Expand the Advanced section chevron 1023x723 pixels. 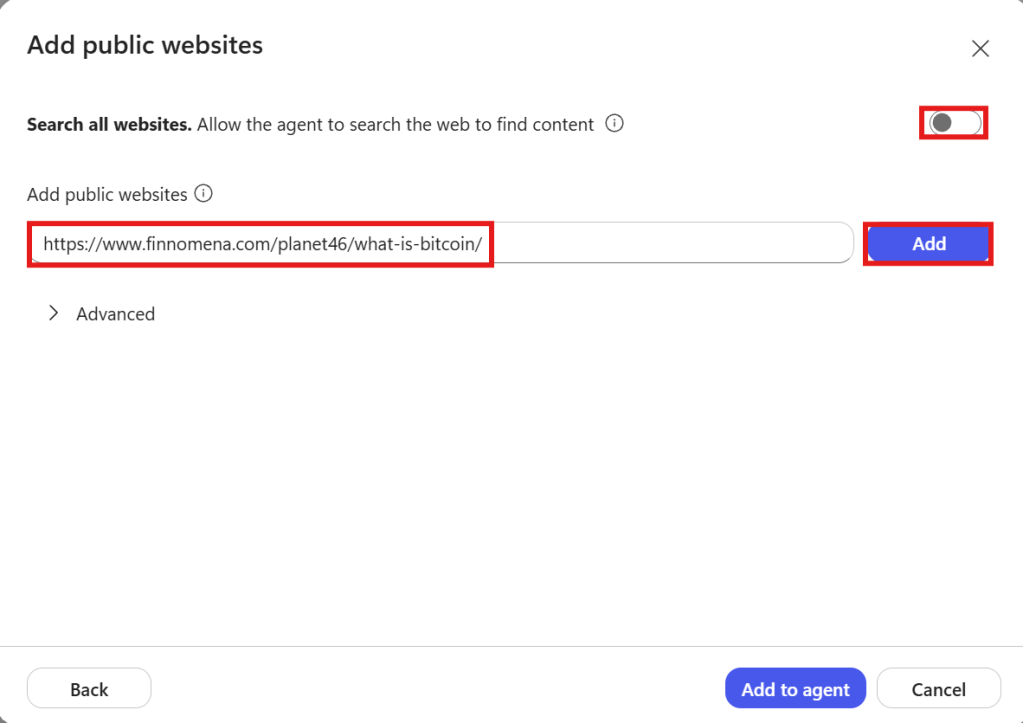coord(53,313)
